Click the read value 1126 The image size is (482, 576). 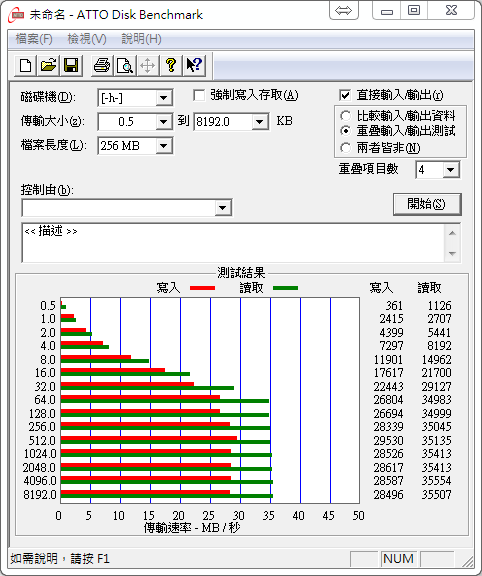pyautogui.click(x=439, y=306)
